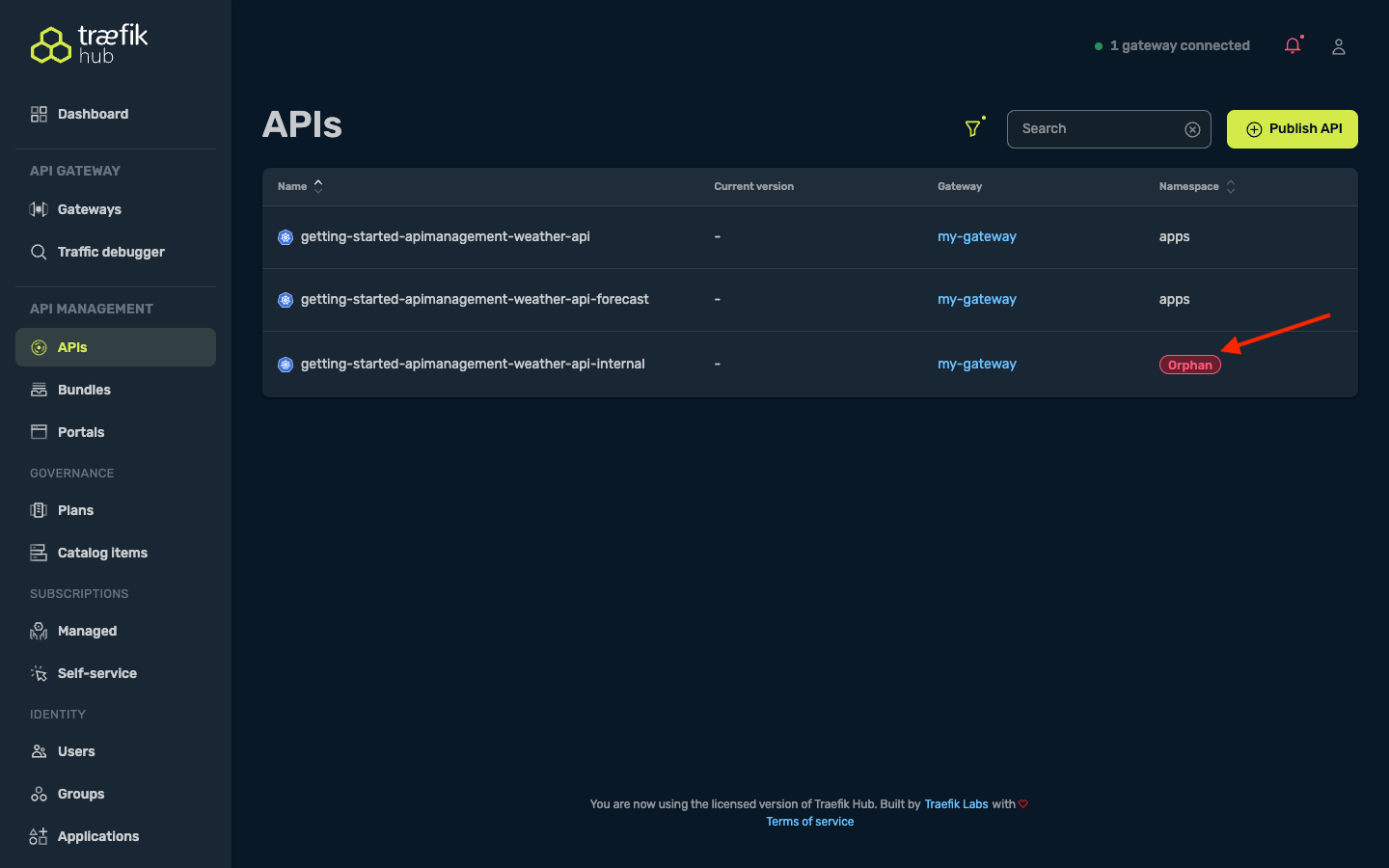Open the notifications bell

[x=1293, y=45]
